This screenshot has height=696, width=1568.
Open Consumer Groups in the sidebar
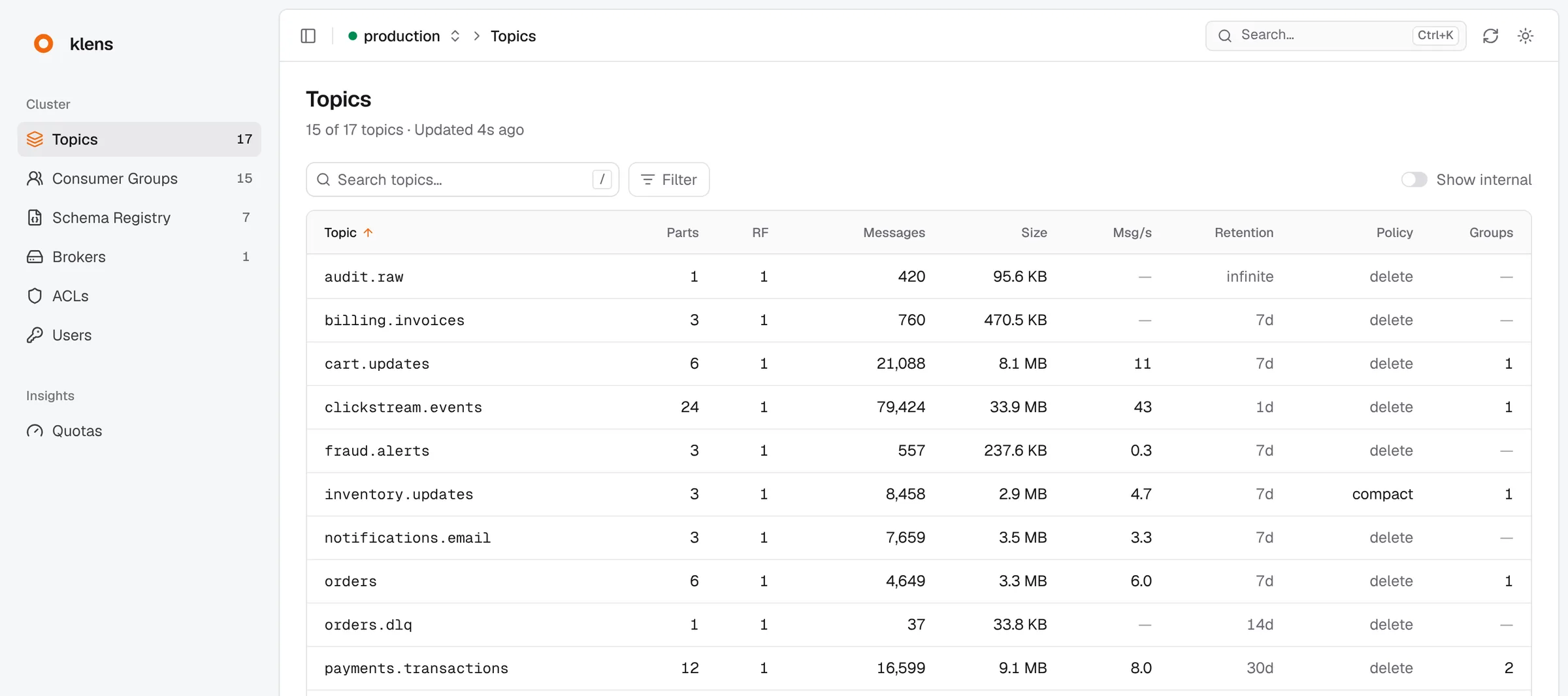(139, 178)
